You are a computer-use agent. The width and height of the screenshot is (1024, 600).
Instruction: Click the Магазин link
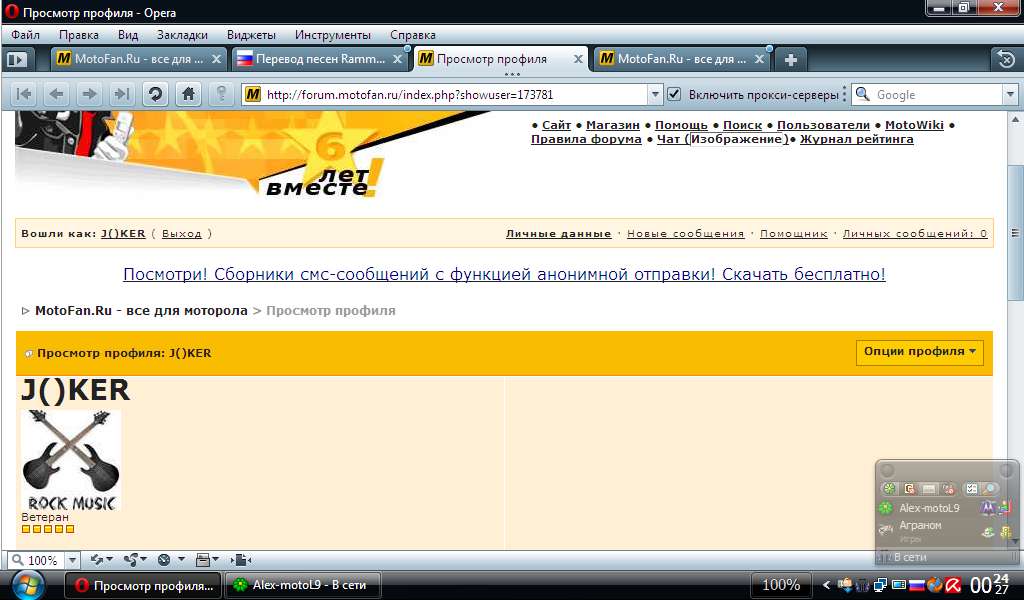coord(613,125)
